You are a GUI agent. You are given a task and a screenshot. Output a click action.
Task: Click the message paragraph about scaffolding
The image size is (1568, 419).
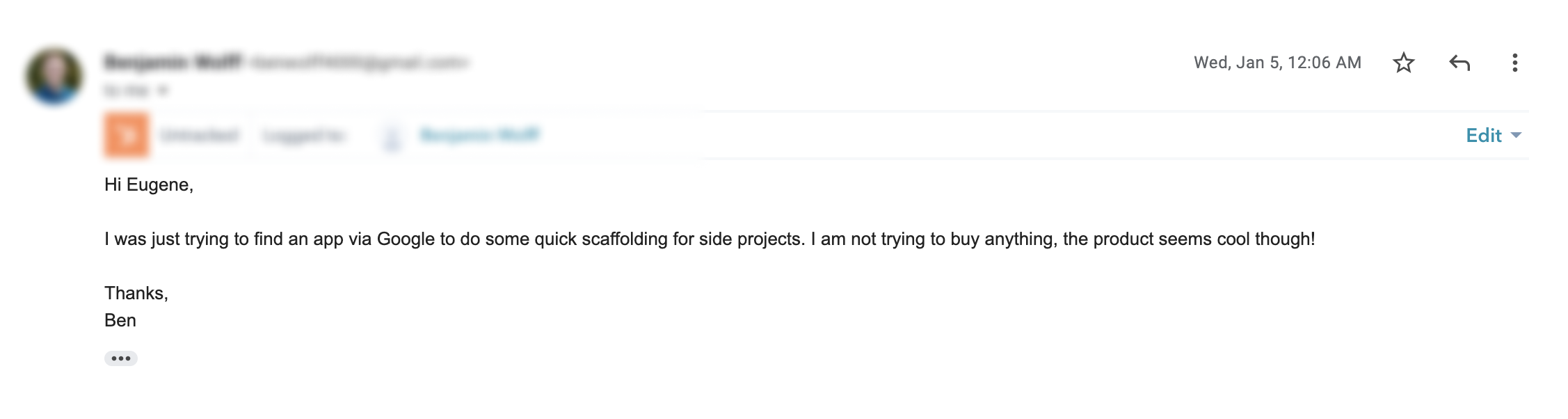point(710,239)
